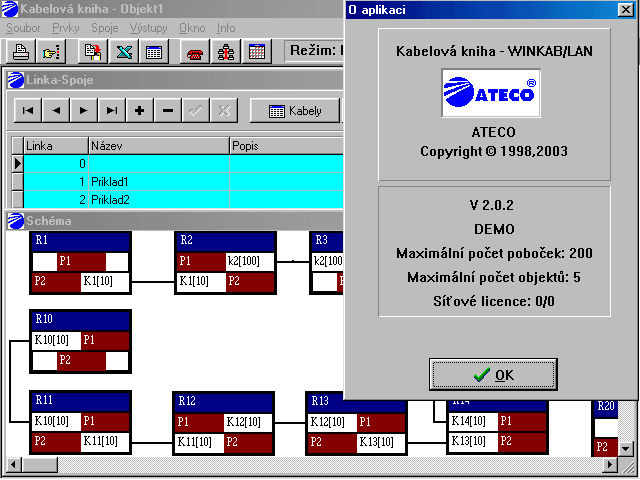Screen dimensions: 640x480
Task: Click the red telephone toolbar icon
Action: coord(195,52)
